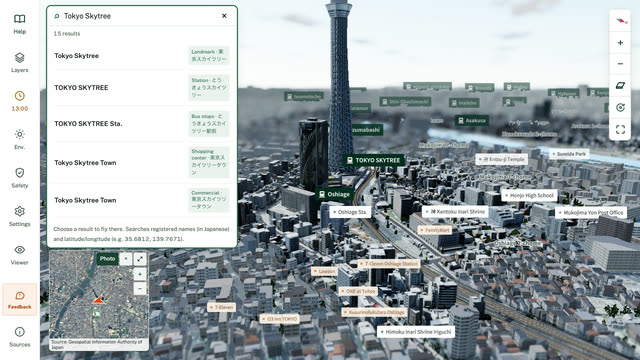
Task: Open the Env. environment settings
Action: 20,140
